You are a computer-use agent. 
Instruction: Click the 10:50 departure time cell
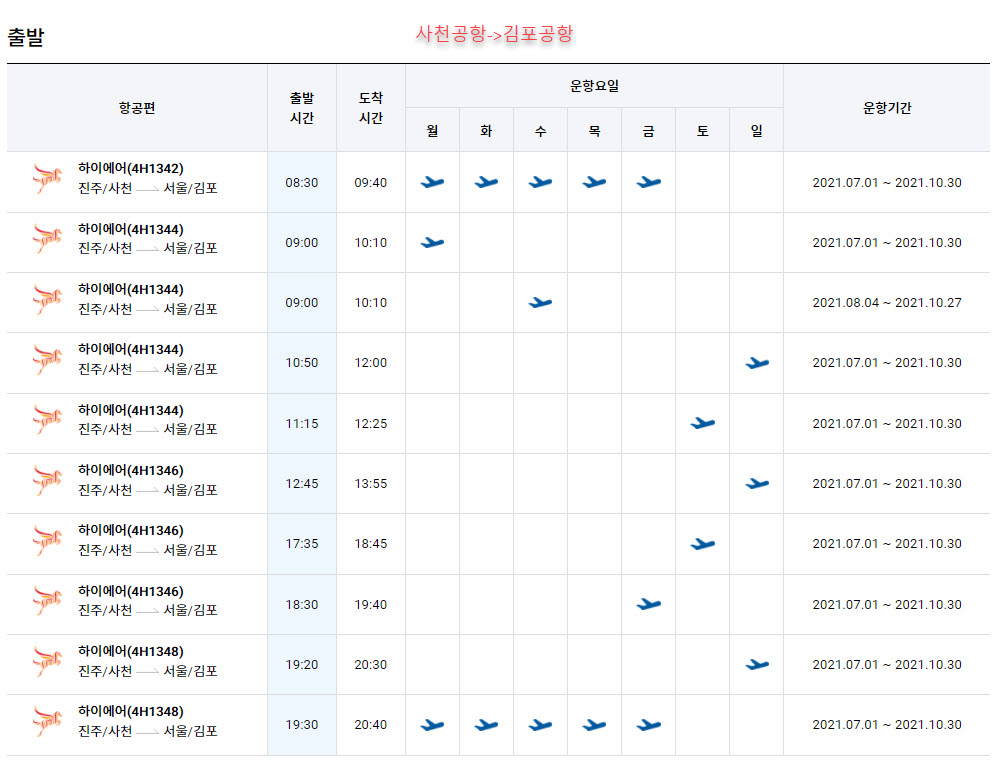pyautogui.click(x=302, y=363)
